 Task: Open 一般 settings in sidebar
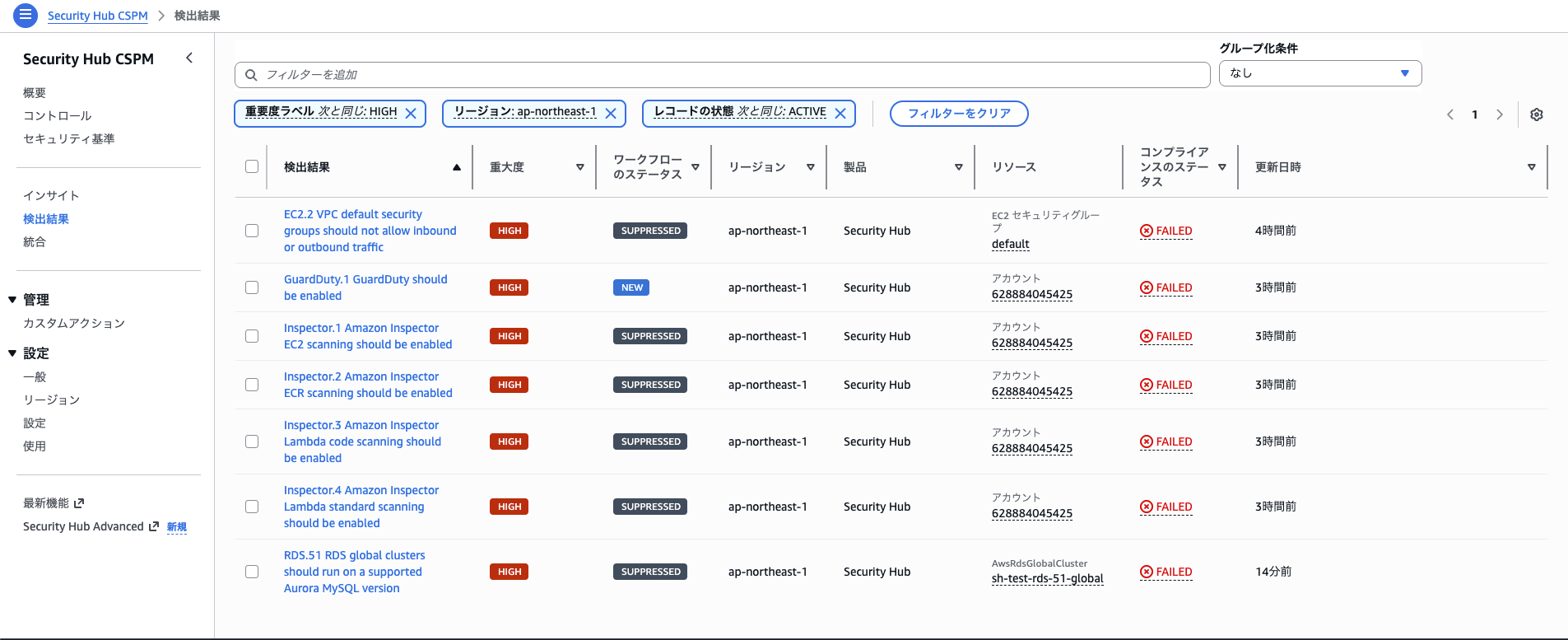35,377
